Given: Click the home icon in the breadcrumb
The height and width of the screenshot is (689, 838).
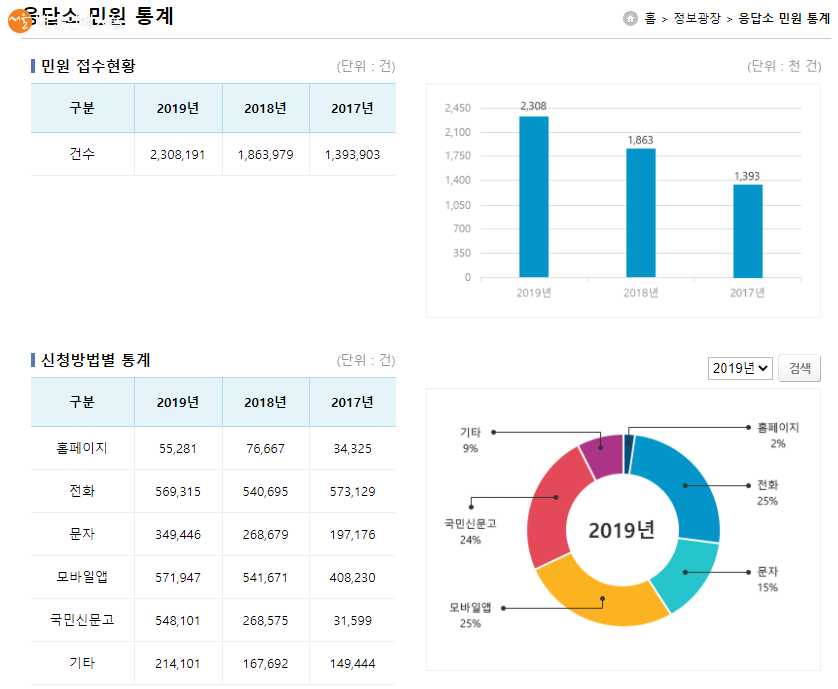Looking at the screenshot, I should coord(630,18).
